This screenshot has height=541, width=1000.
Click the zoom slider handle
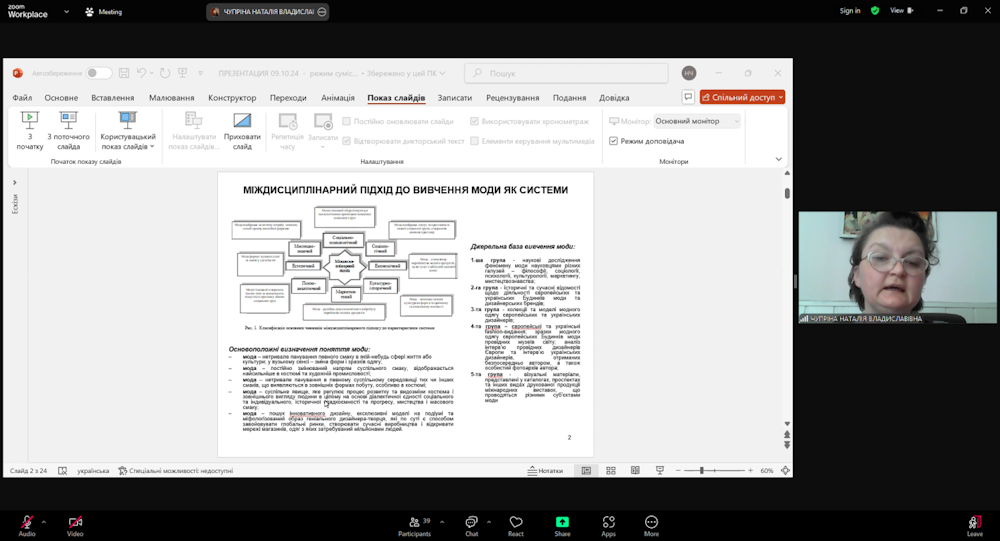[x=702, y=471]
